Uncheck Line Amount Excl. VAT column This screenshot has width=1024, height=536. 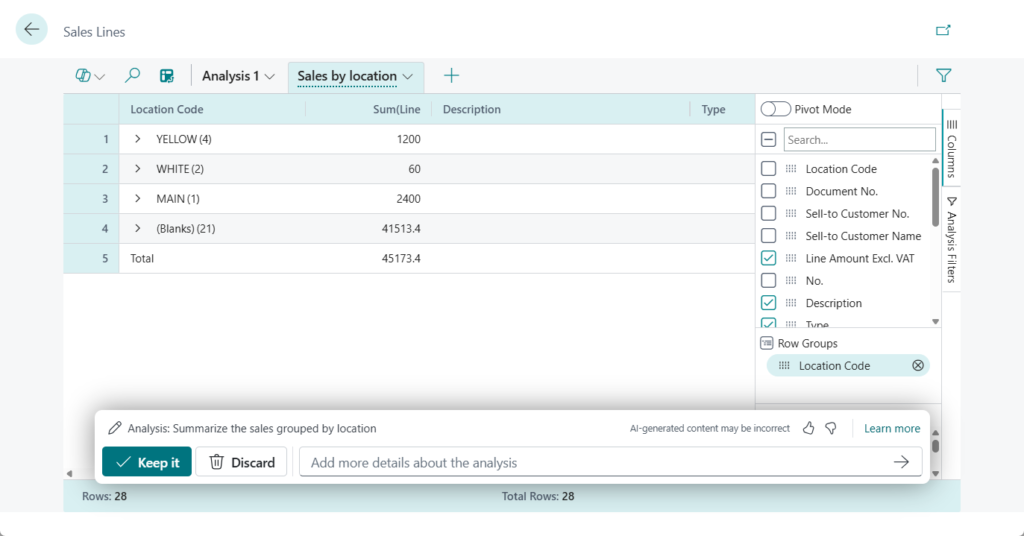[x=769, y=258]
